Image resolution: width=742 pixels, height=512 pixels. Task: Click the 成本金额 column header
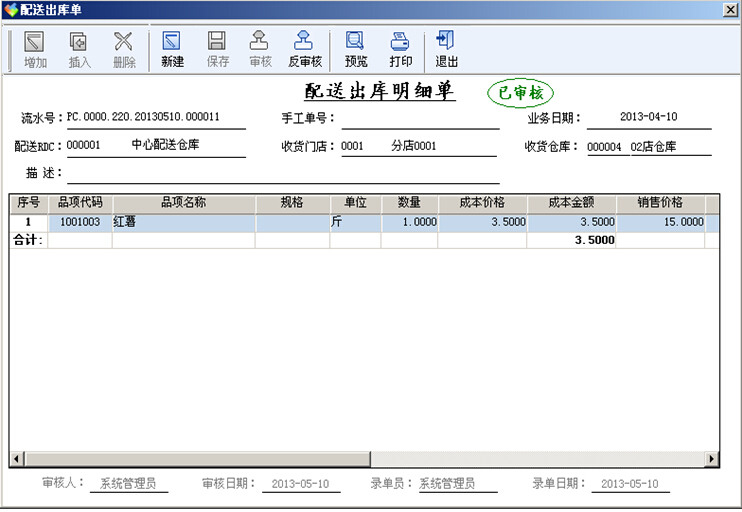[x=571, y=202]
